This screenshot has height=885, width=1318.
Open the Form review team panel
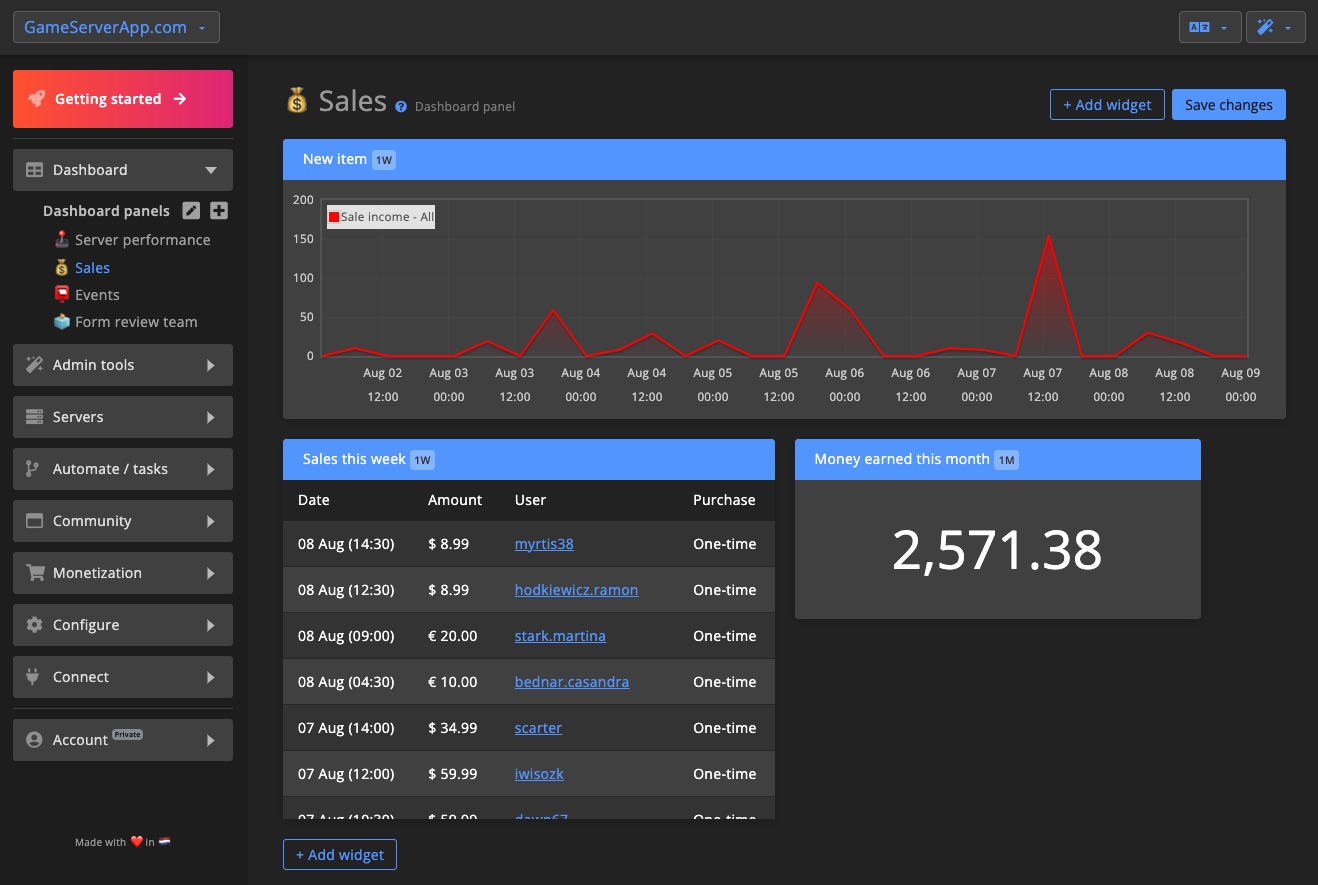pos(136,322)
